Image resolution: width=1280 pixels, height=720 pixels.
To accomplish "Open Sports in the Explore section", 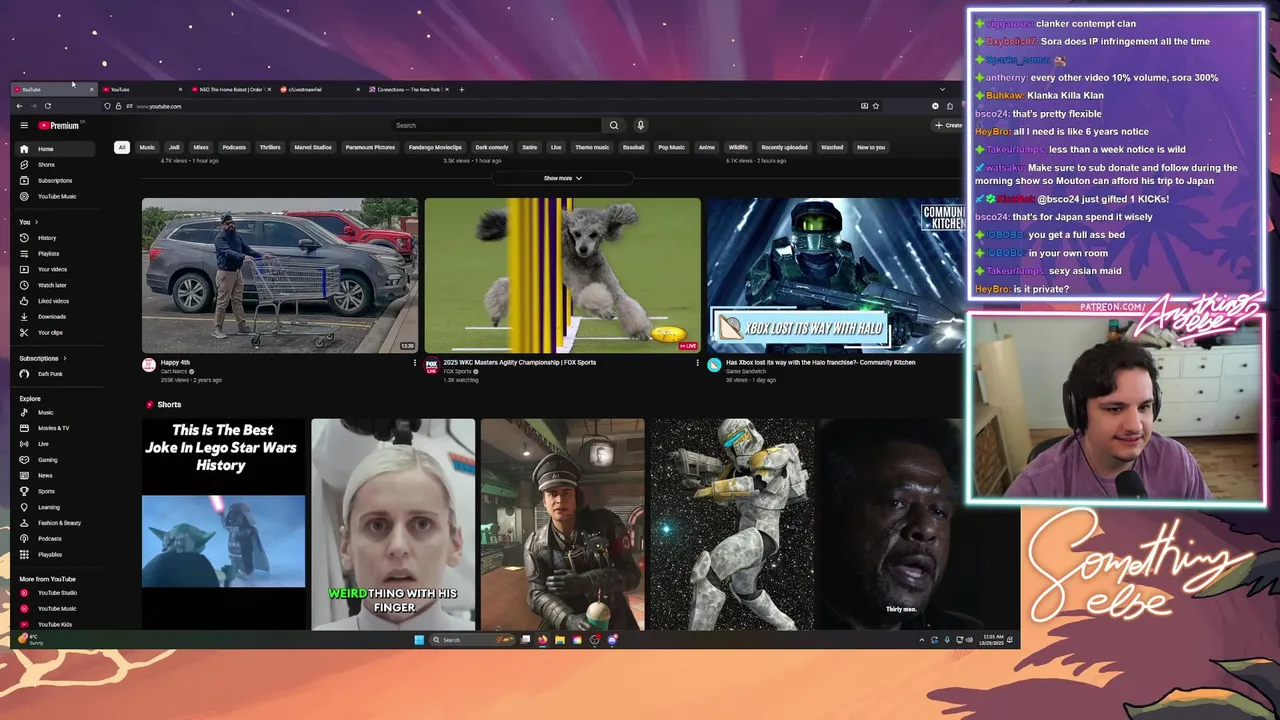I will point(56,491).
